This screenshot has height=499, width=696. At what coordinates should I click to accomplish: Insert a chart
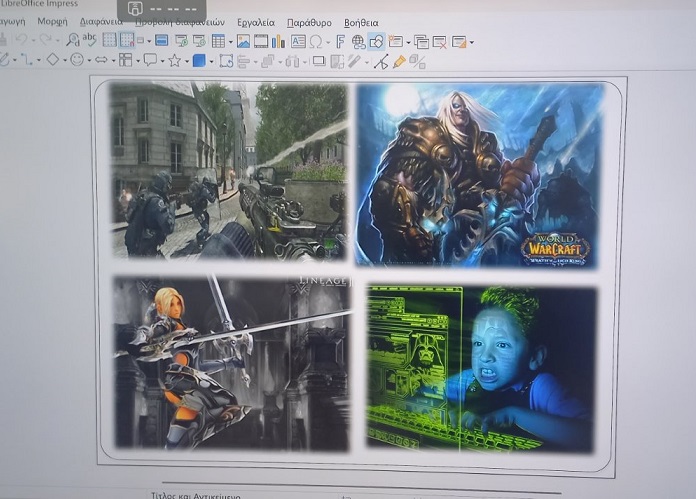tap(278, 42)
